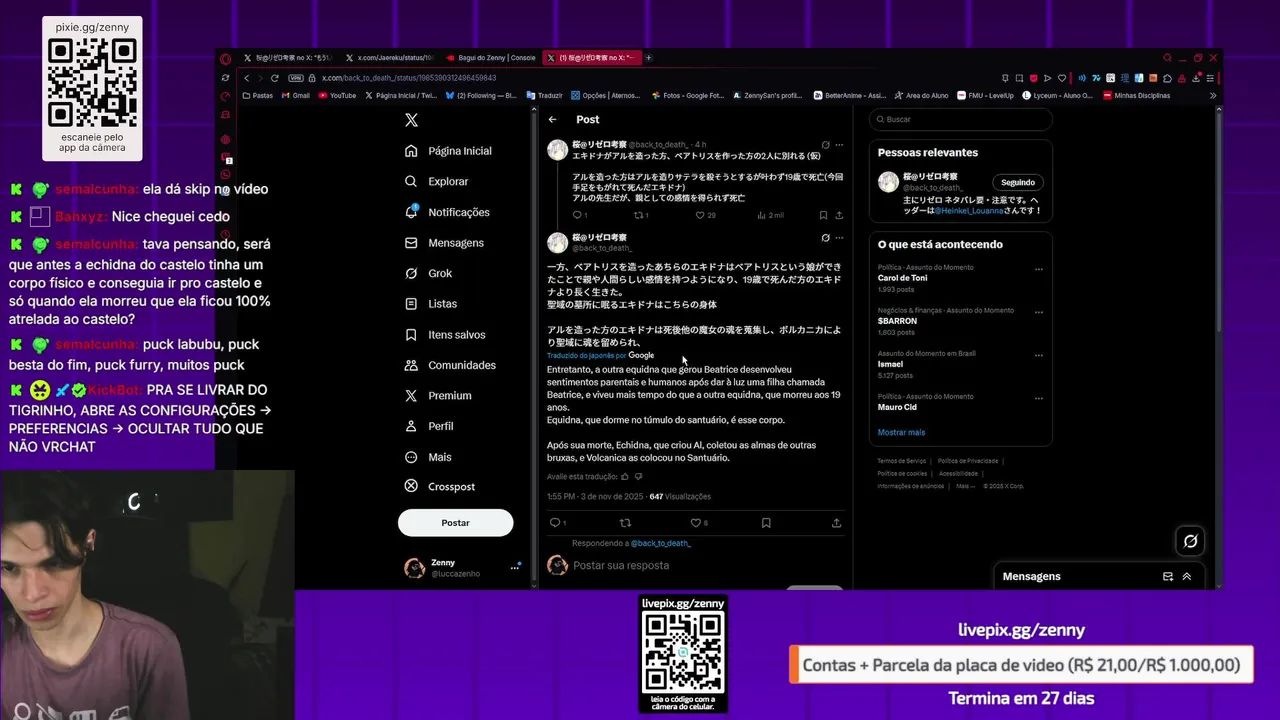Share the first post in thread
Screen dimensions: 1280x720
click(839, 215)
